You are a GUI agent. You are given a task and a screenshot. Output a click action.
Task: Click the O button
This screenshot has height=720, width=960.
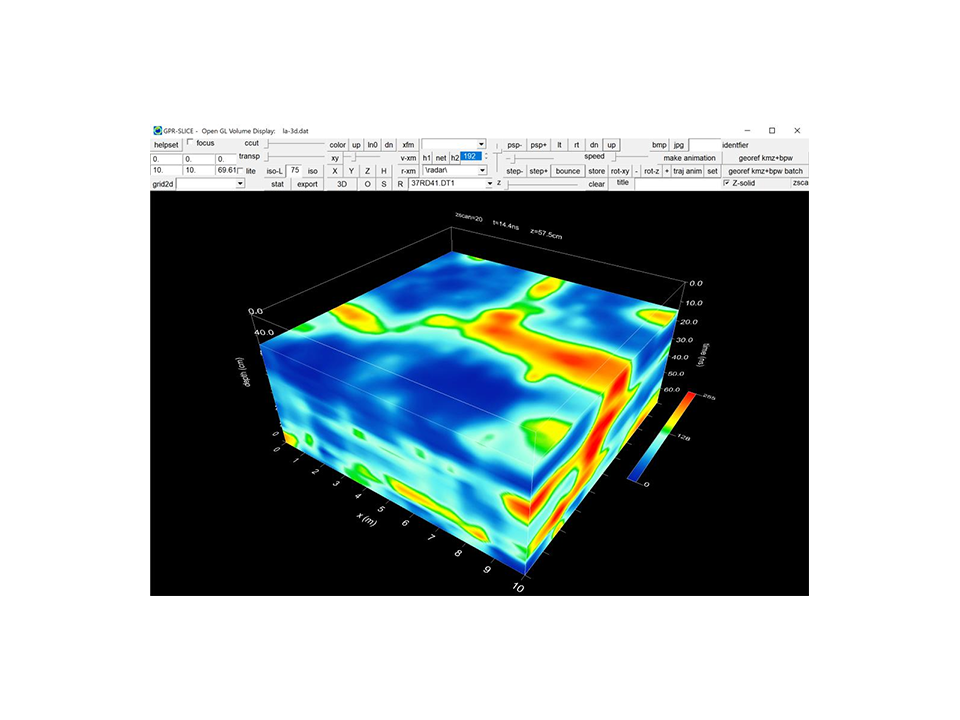pyautogui.click(x=367, y=184)
